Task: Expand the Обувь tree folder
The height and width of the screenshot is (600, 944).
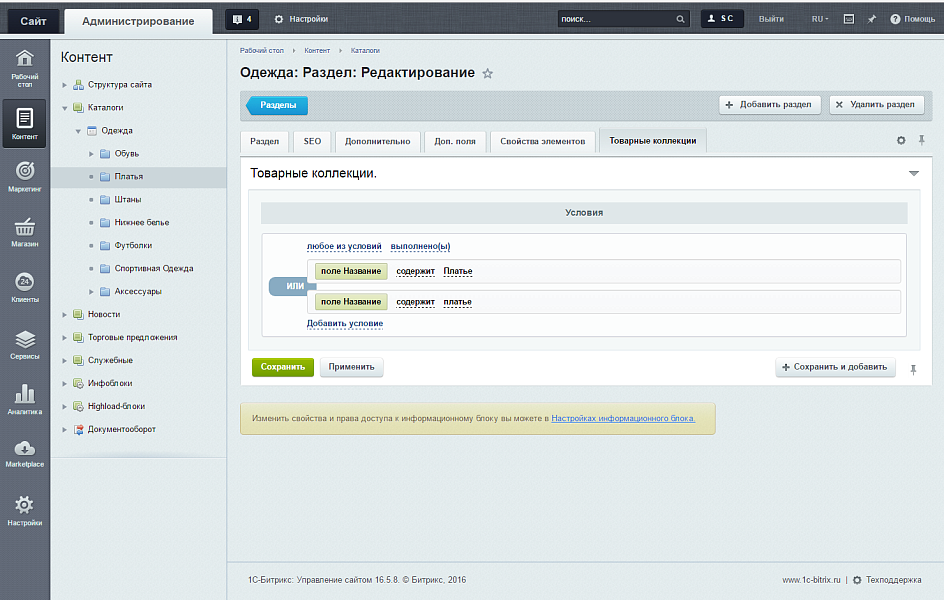Action: pos(91,153)
